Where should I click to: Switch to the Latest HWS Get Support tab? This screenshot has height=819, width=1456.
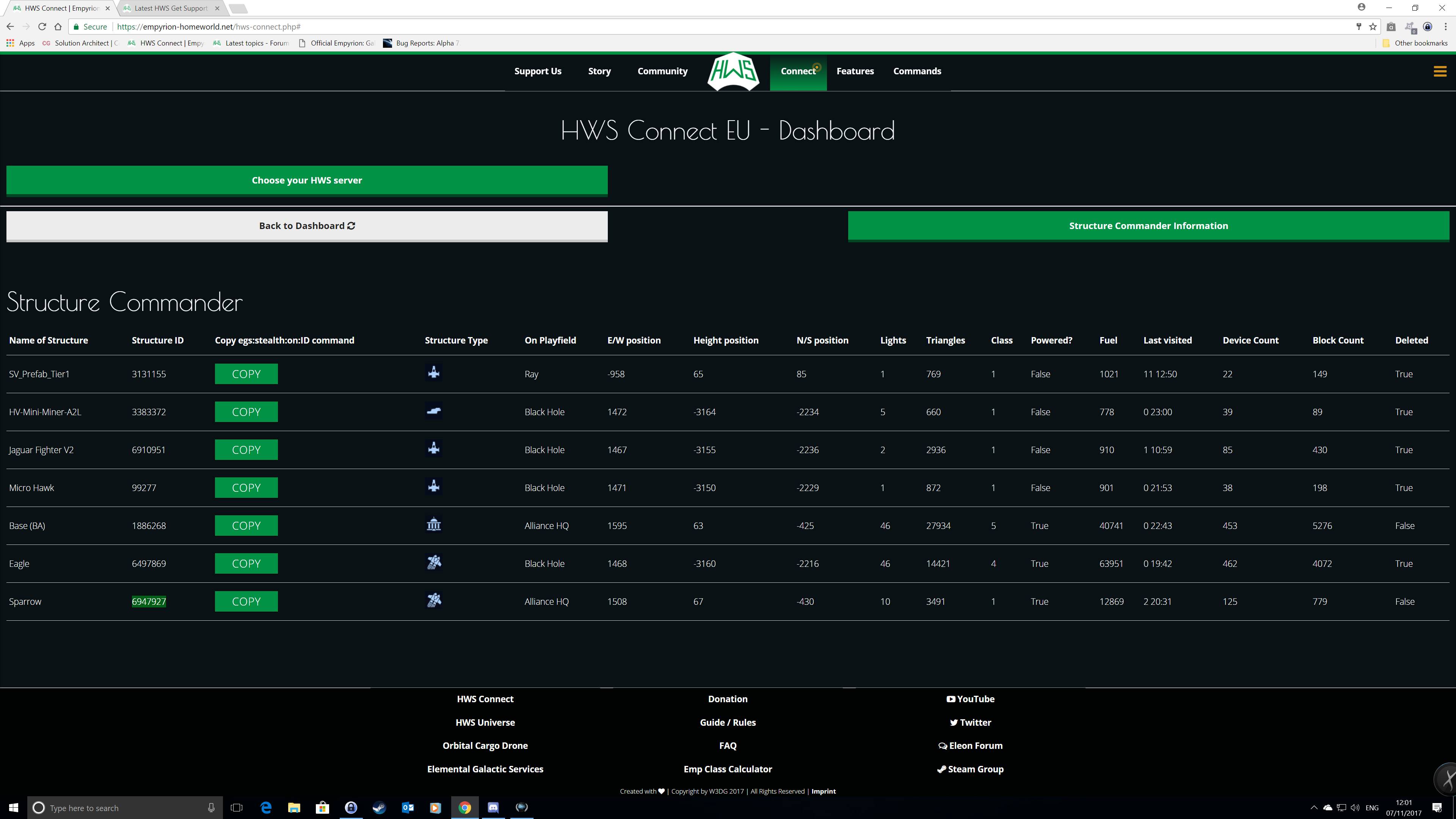(171, 8)
